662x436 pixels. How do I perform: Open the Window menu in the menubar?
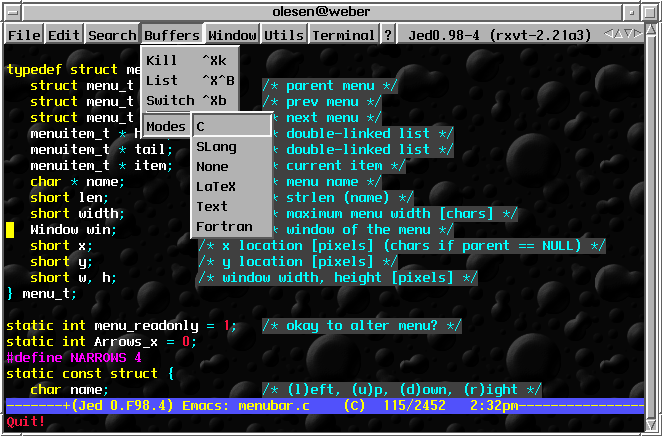click(x=232, y=35)
